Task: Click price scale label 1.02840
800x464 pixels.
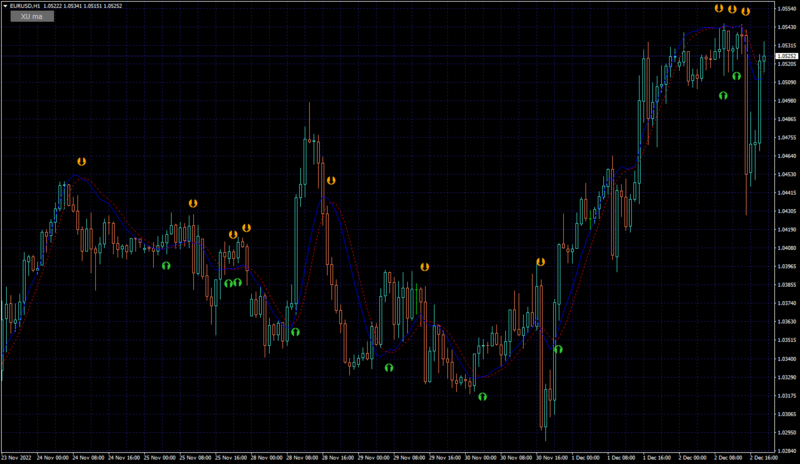Action: [x=787, y=451]
